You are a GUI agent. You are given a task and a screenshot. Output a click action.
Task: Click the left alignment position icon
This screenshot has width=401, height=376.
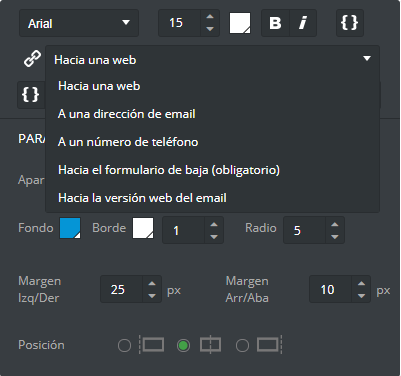[152, 345]
